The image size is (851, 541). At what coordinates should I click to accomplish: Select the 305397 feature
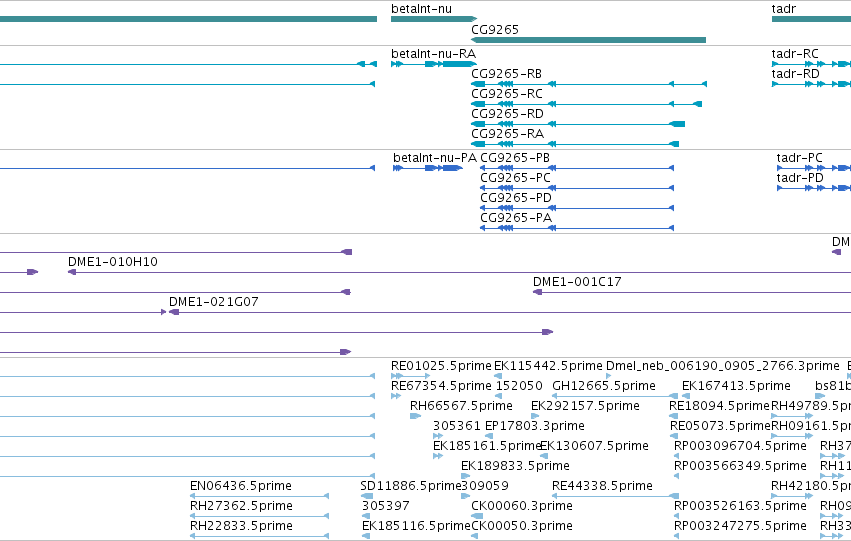367,516
